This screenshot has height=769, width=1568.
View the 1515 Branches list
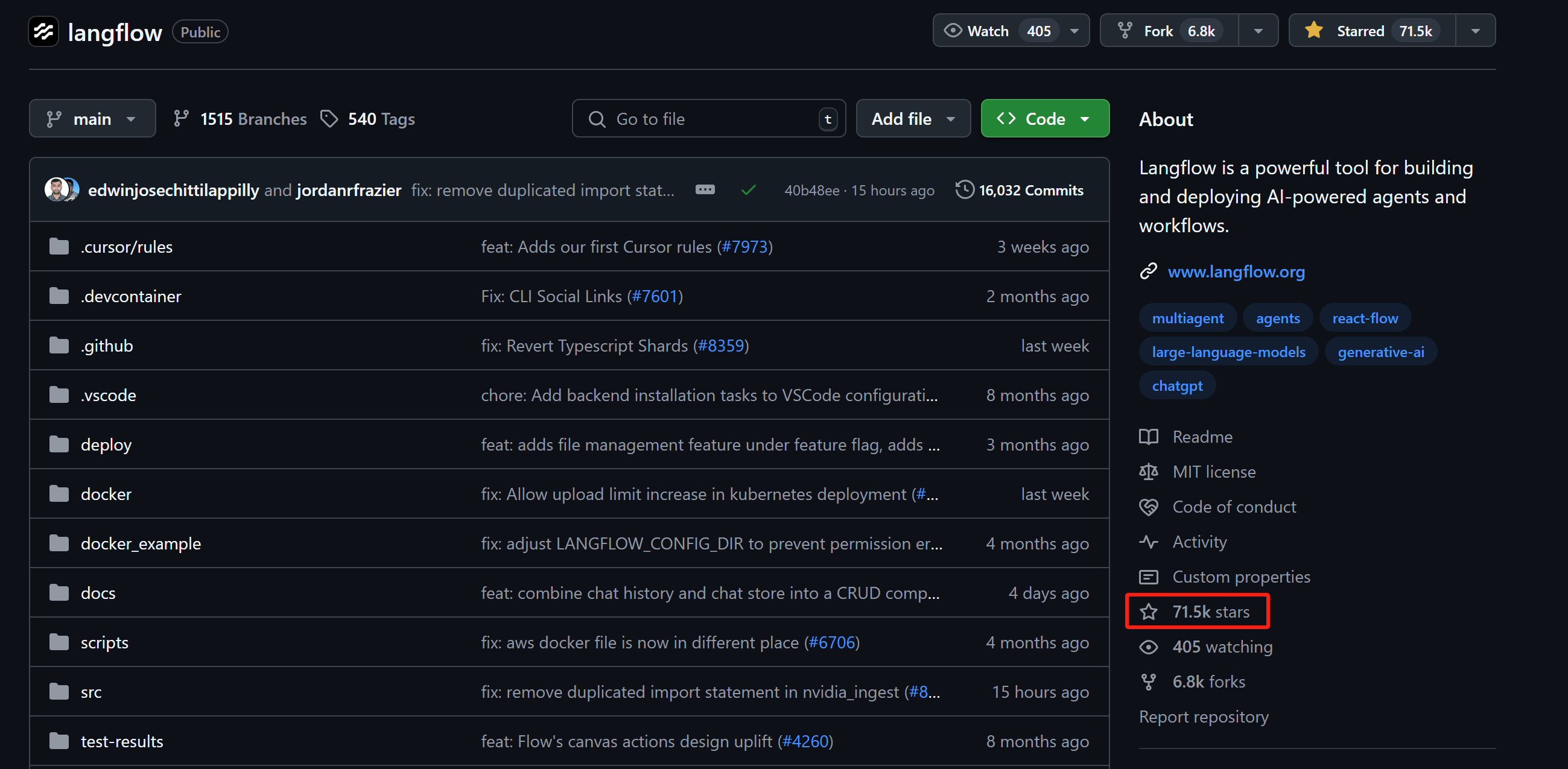241,119
